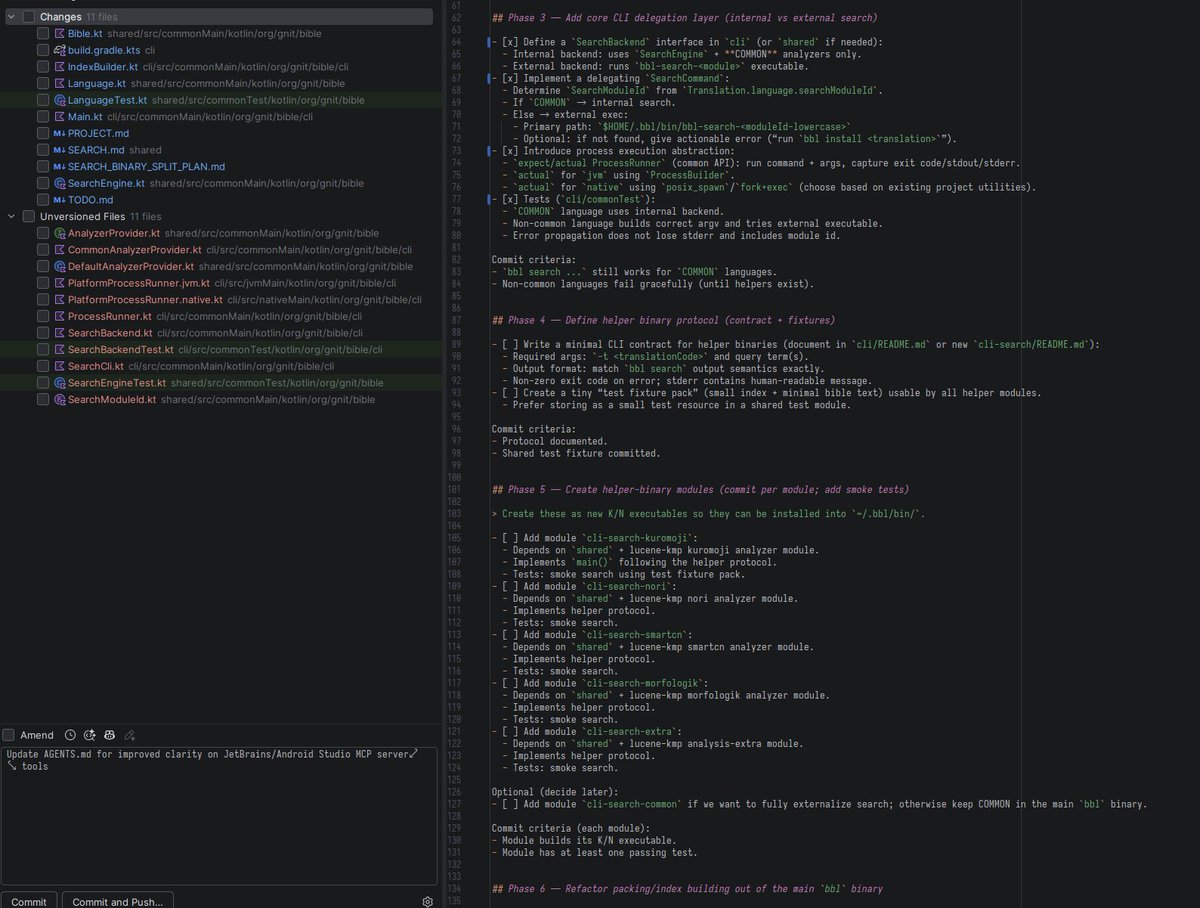This screenshot has width=1200, height=908.
Task: Tick the checkbox for Bible.kt
Action: point(43,33)
